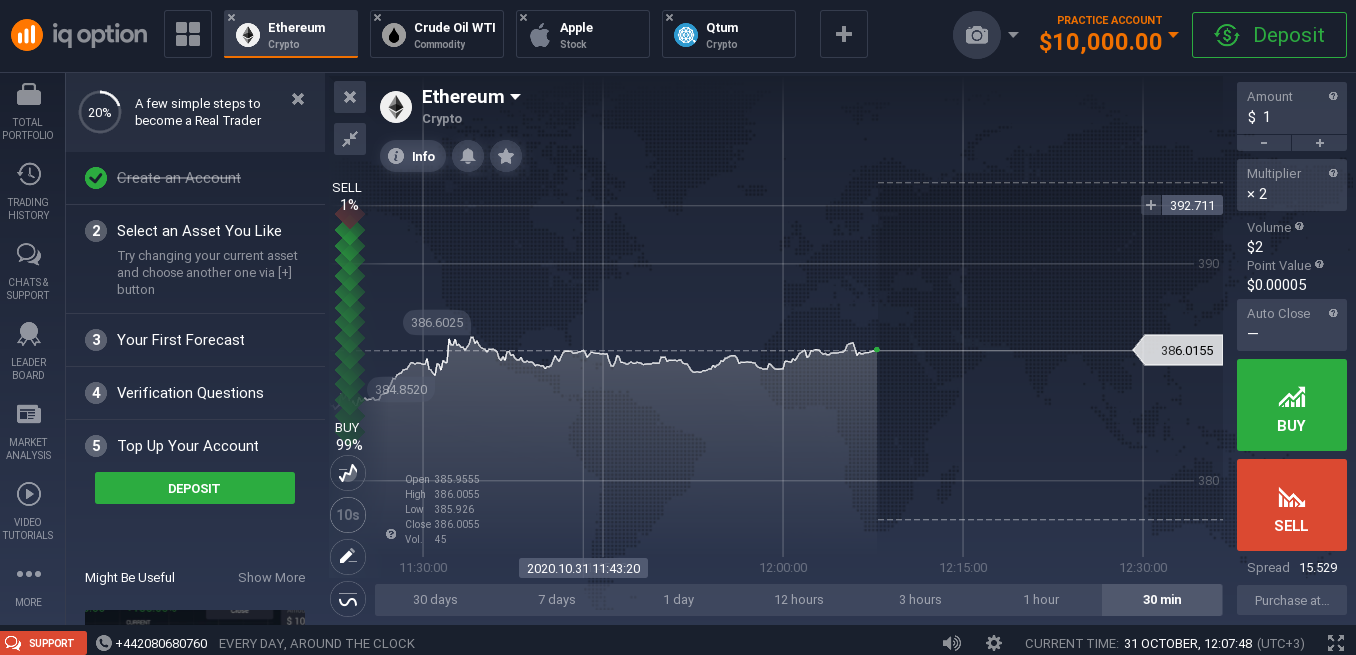This screenshot has width=1356, height=655.
Task: Select the 7 days timeframe
Action: point(556,600)
